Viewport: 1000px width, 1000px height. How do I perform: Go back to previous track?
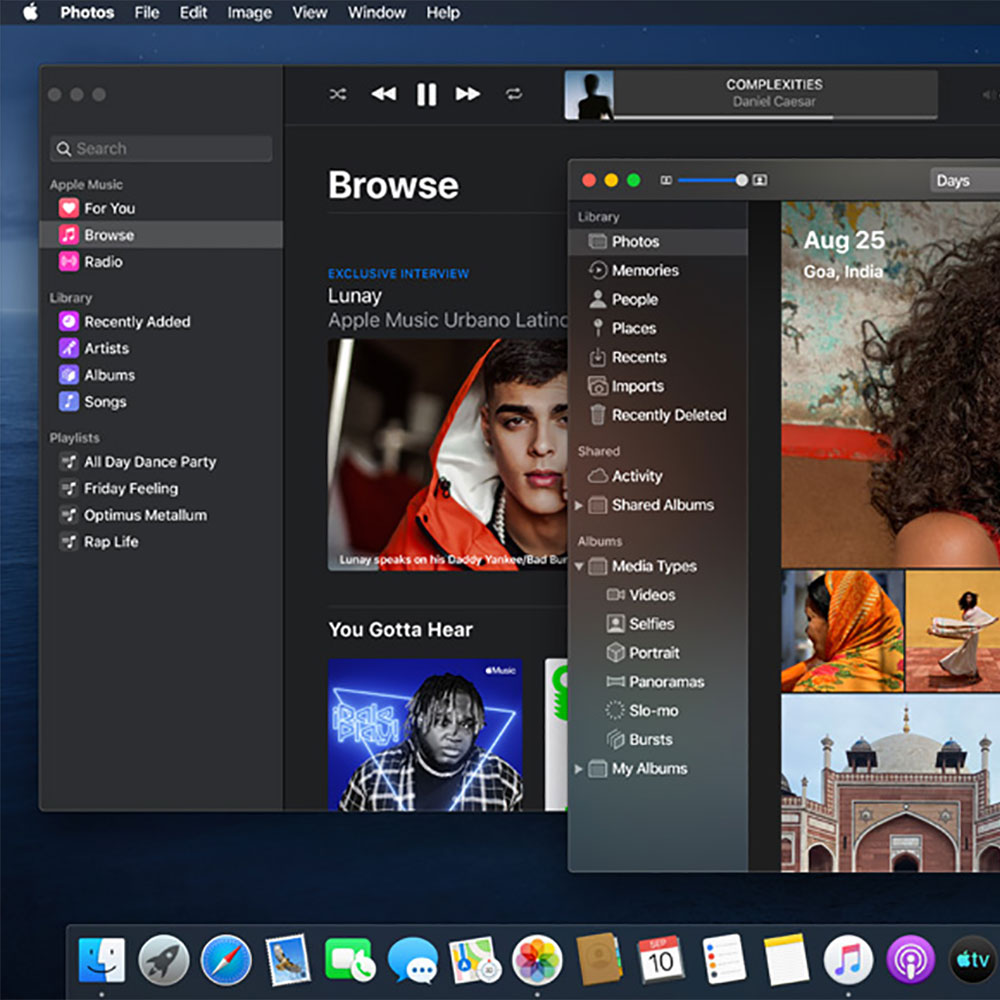pyautogui.click(x=383, y=94)
